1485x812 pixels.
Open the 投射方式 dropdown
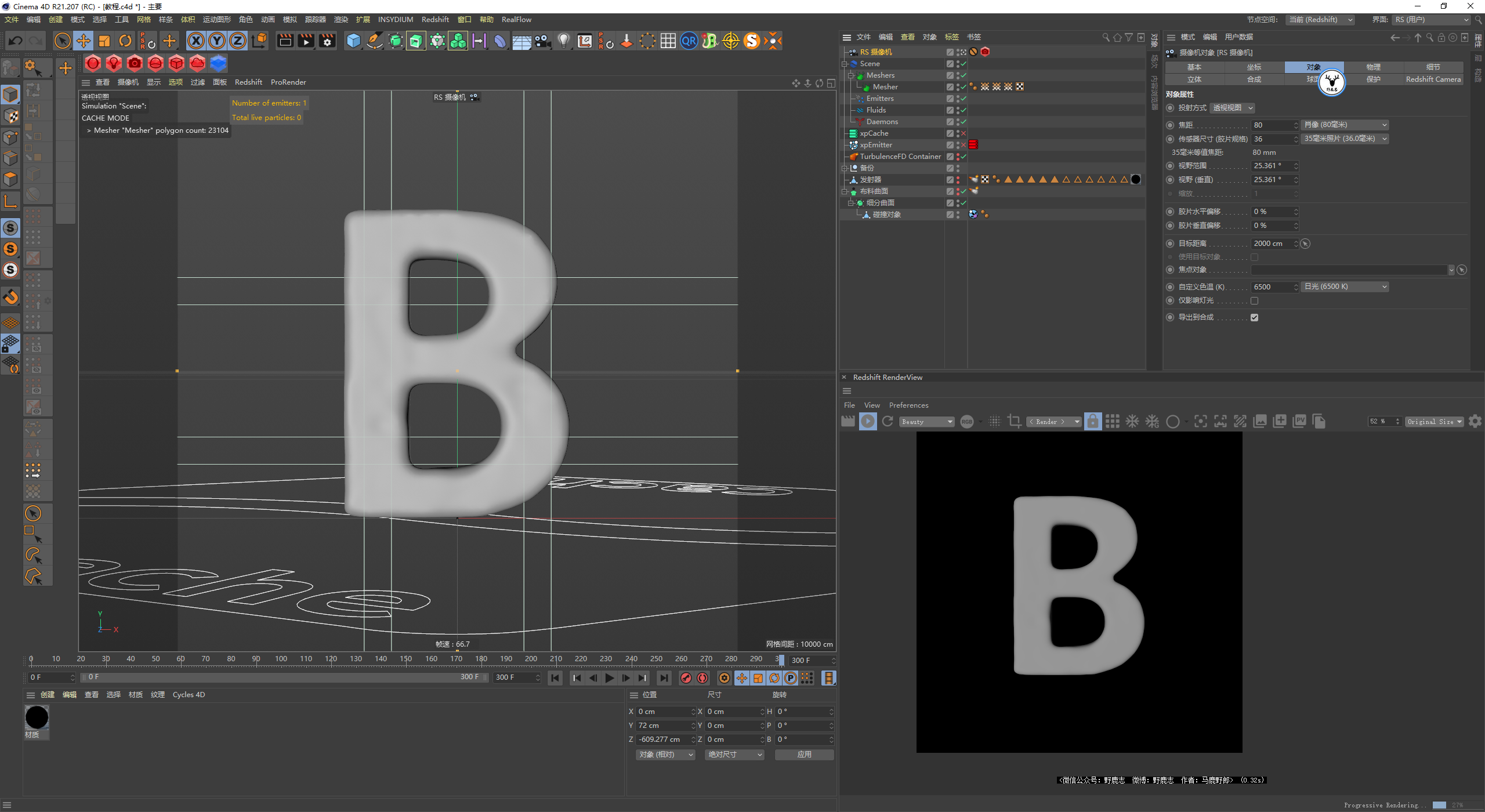coord(1233,108)
